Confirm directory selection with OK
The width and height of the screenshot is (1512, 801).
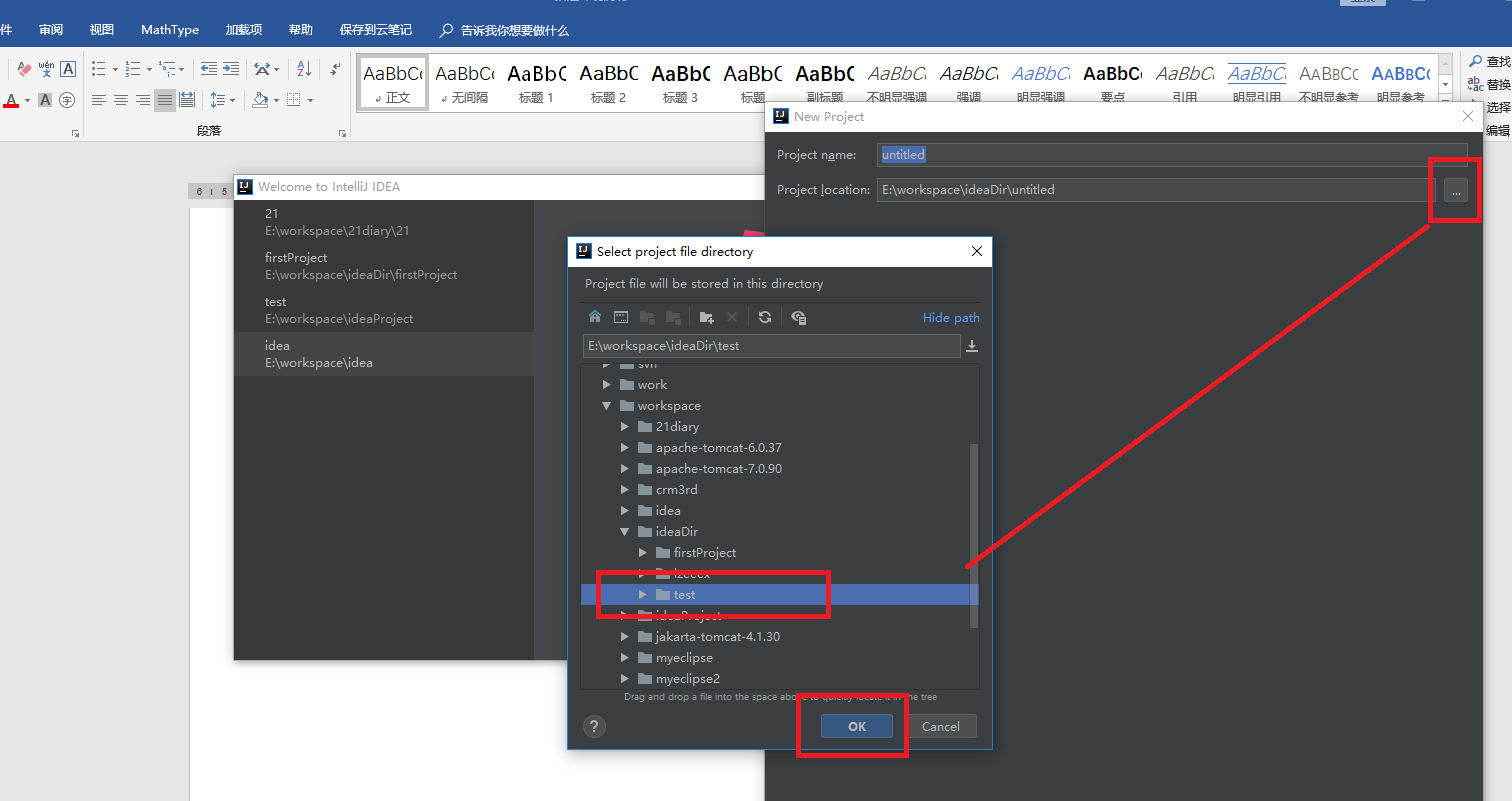(x=857, y=727)
